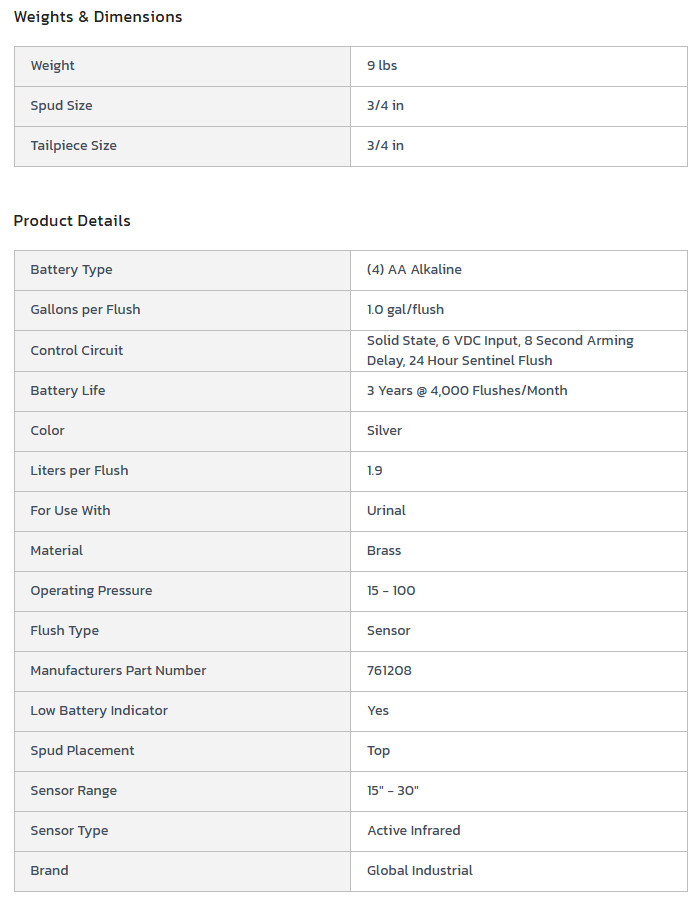Click the Silver color value
The image size is (696, 908).
(x=384, y=431)
